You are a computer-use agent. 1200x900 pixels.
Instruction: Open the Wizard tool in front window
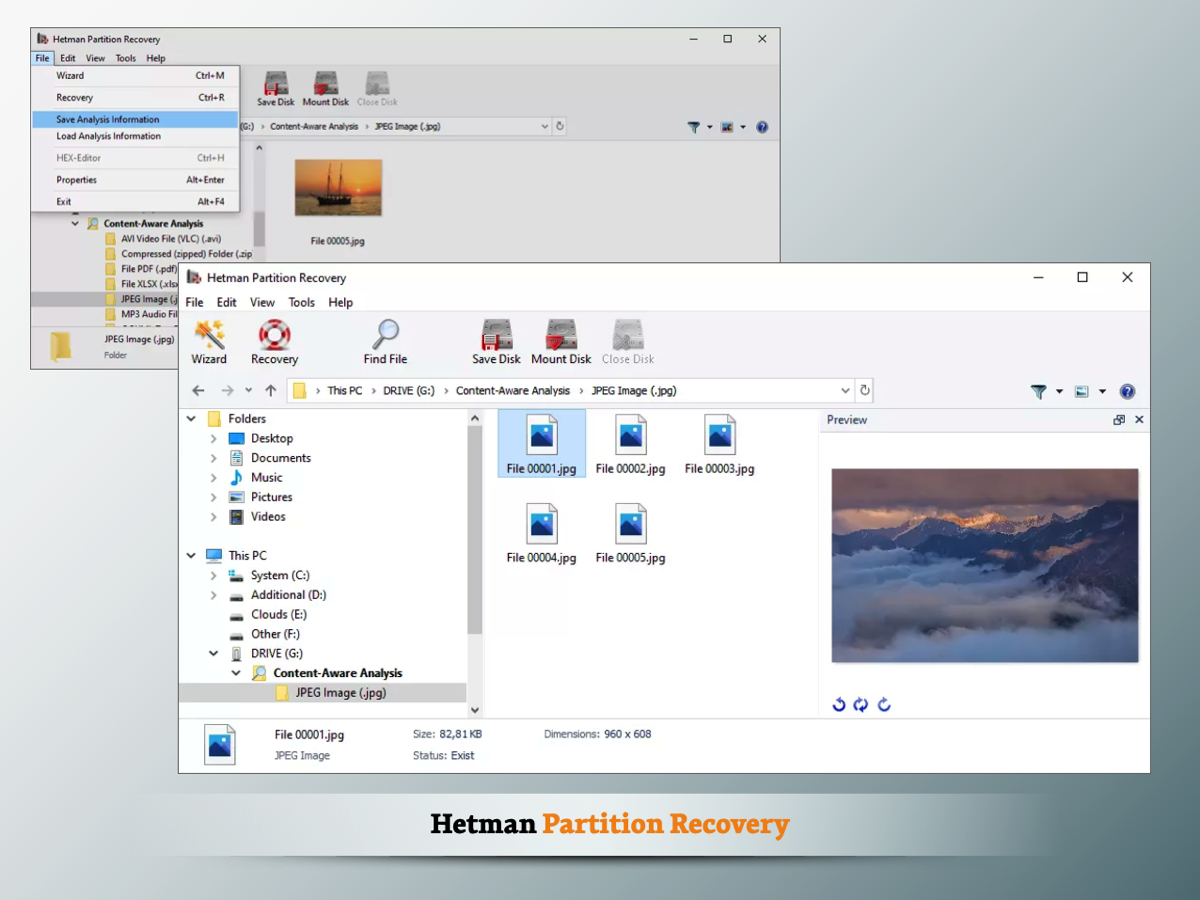[209, 342]
